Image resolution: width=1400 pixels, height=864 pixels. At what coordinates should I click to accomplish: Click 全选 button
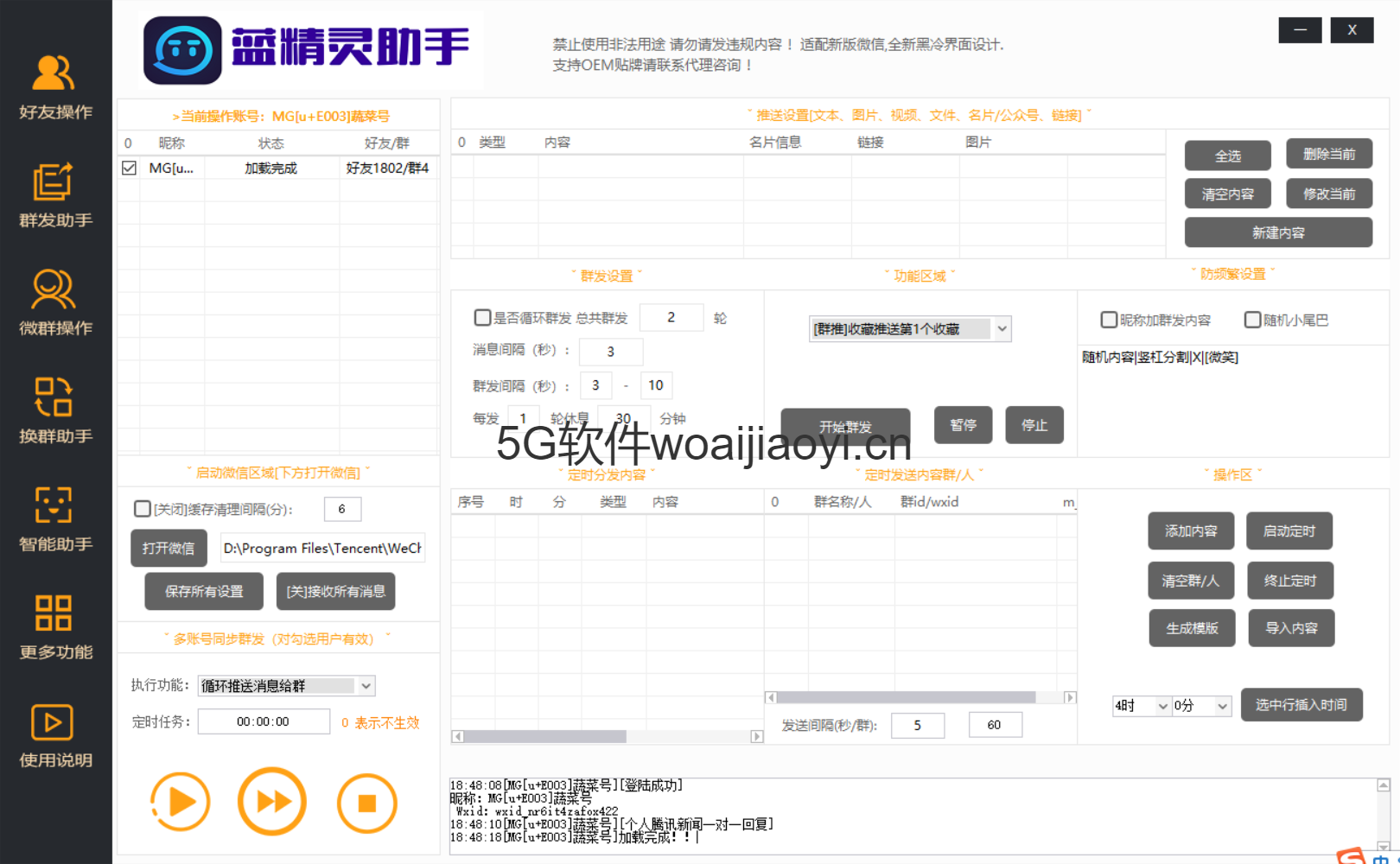pos(1228,156)
